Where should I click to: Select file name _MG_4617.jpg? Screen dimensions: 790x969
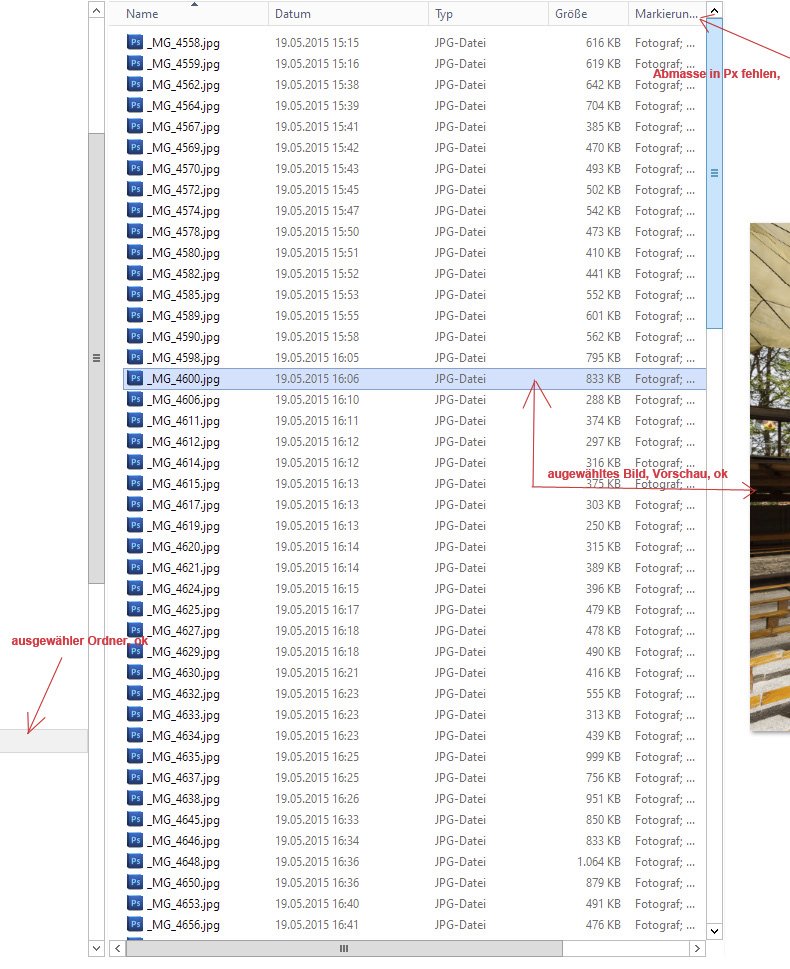click(185, 505)
